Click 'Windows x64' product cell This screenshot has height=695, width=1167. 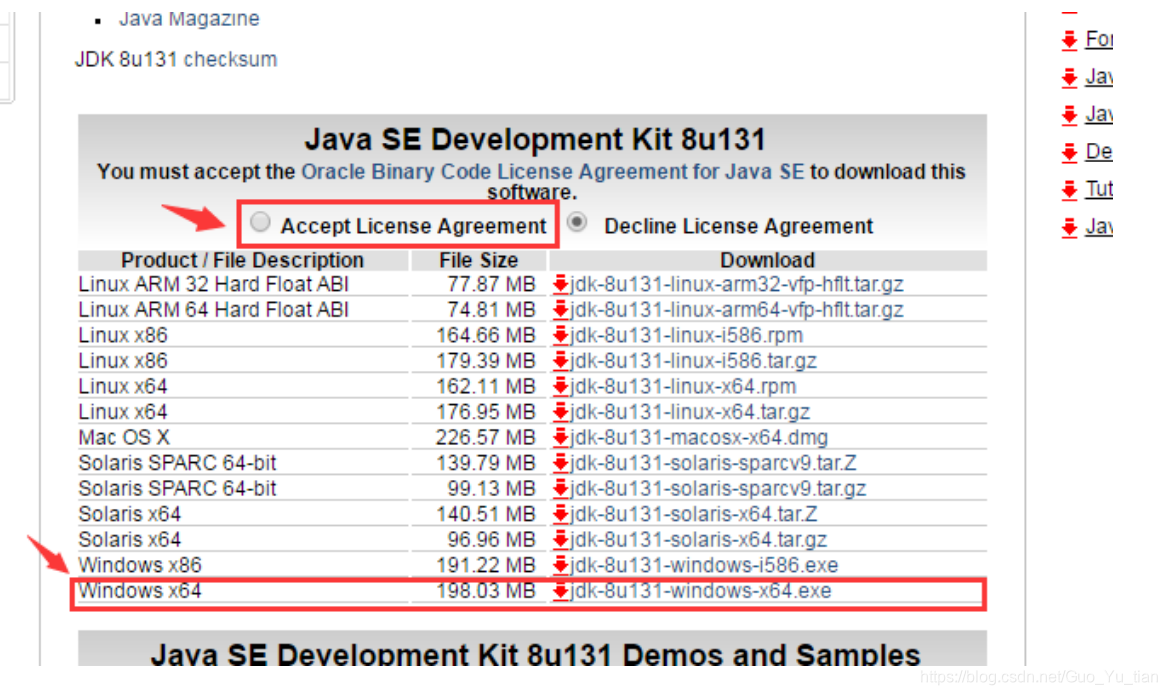click(x=140, y=591)
